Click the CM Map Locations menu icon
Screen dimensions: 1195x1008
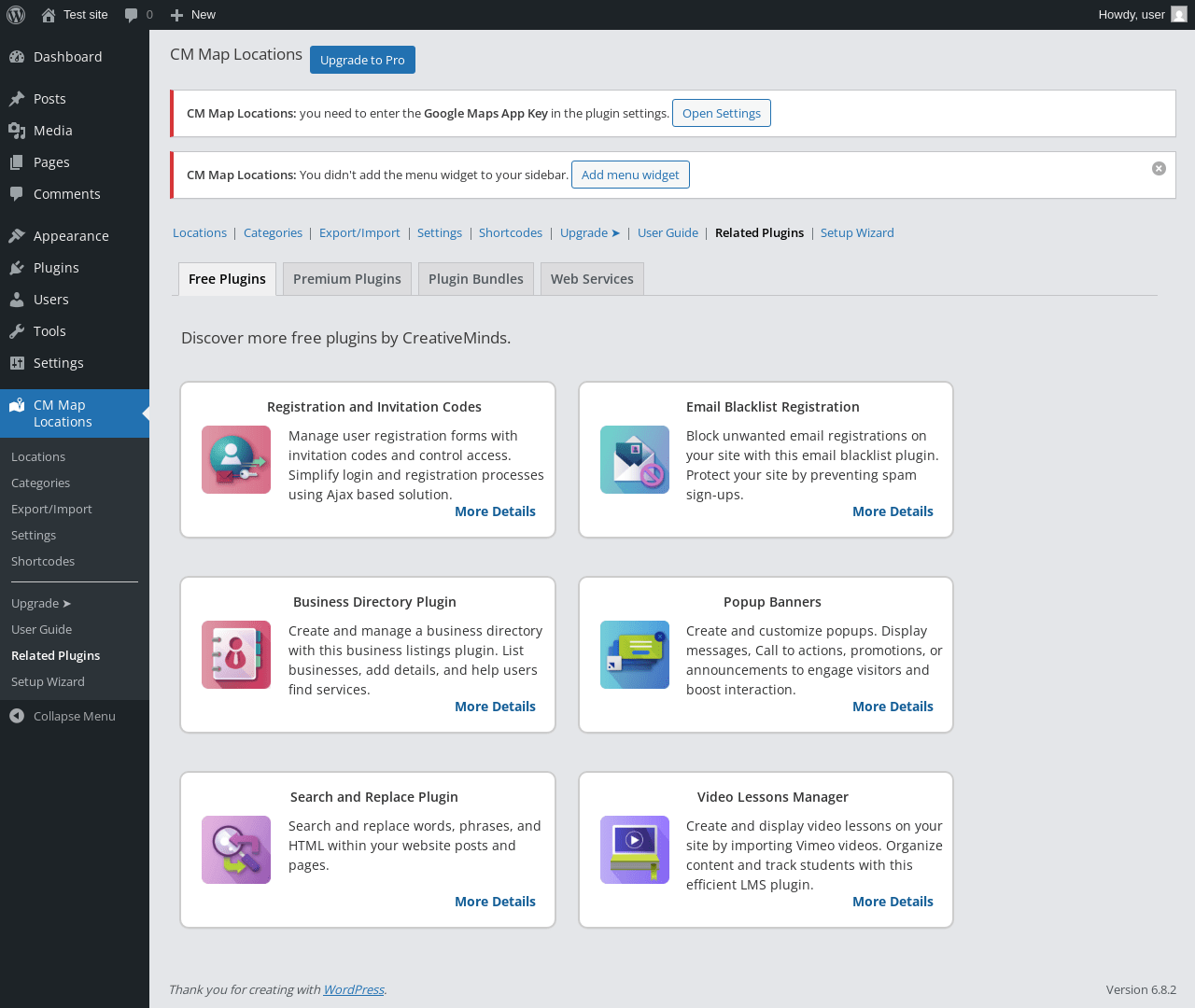17,405
